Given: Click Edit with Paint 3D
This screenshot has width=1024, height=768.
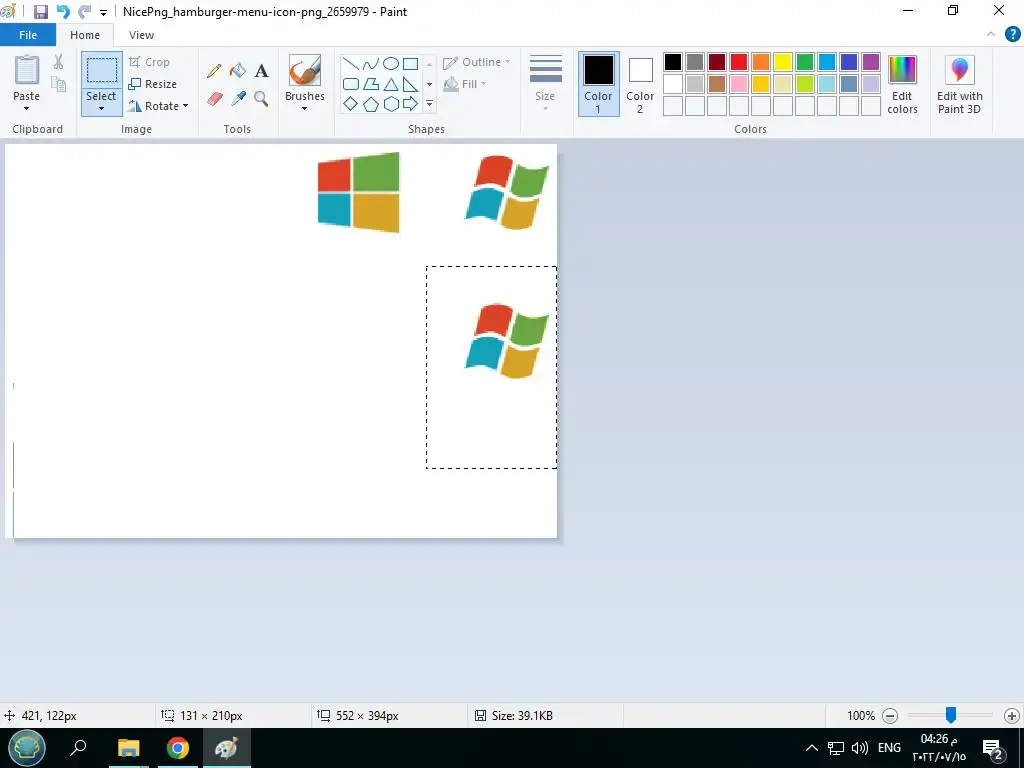Looking at the screenshot, I should click(959, 84).
